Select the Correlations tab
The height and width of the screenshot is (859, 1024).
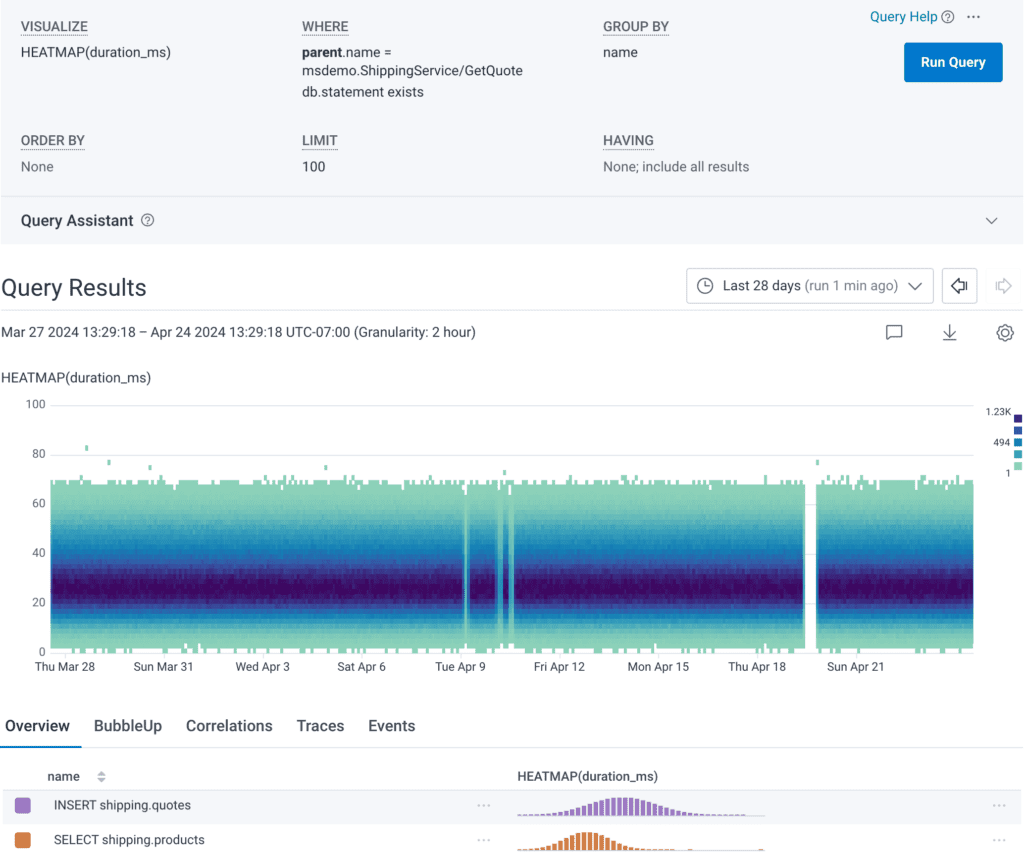229,726
